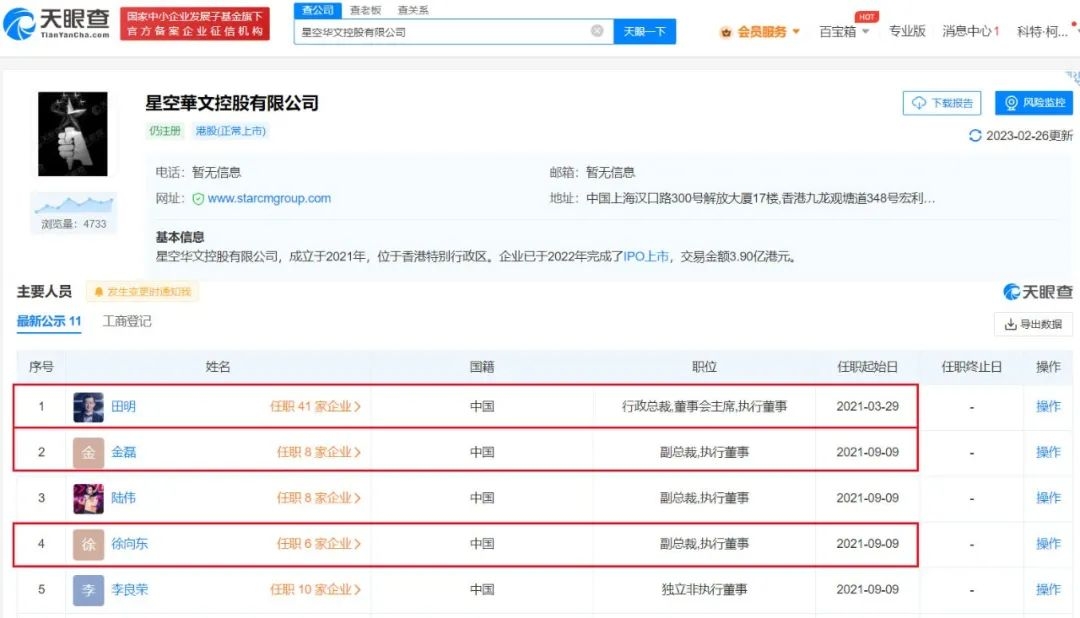1080x618 pixels.
Task: Click 操作 in 金磊's row
Action: click(x=1048, y=452)
